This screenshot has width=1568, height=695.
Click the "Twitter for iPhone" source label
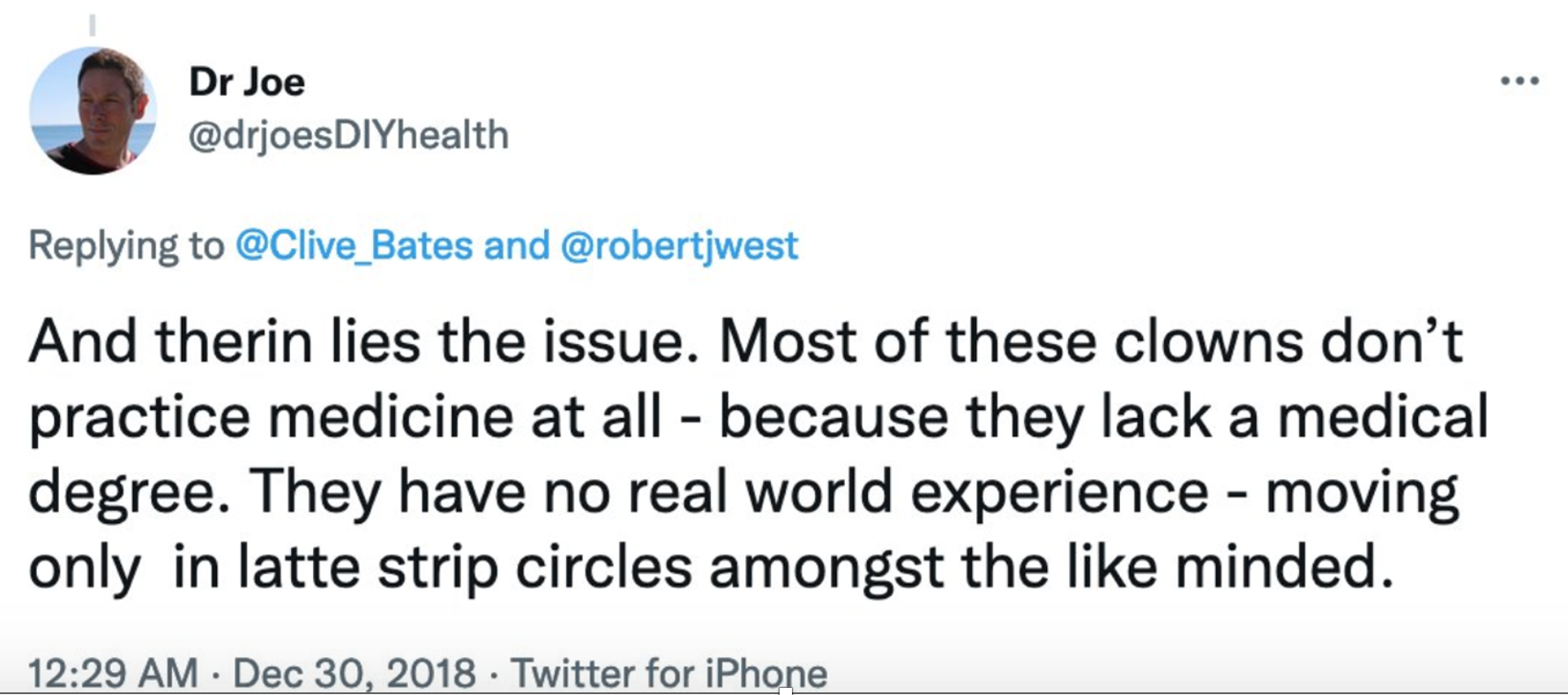(669, 674)
